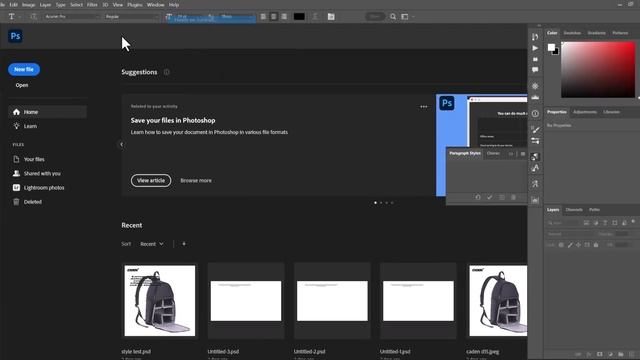Toggle pixel layer filter in Layers panel
The height and width of the screenshot is (360, 640).
point(586,223)
